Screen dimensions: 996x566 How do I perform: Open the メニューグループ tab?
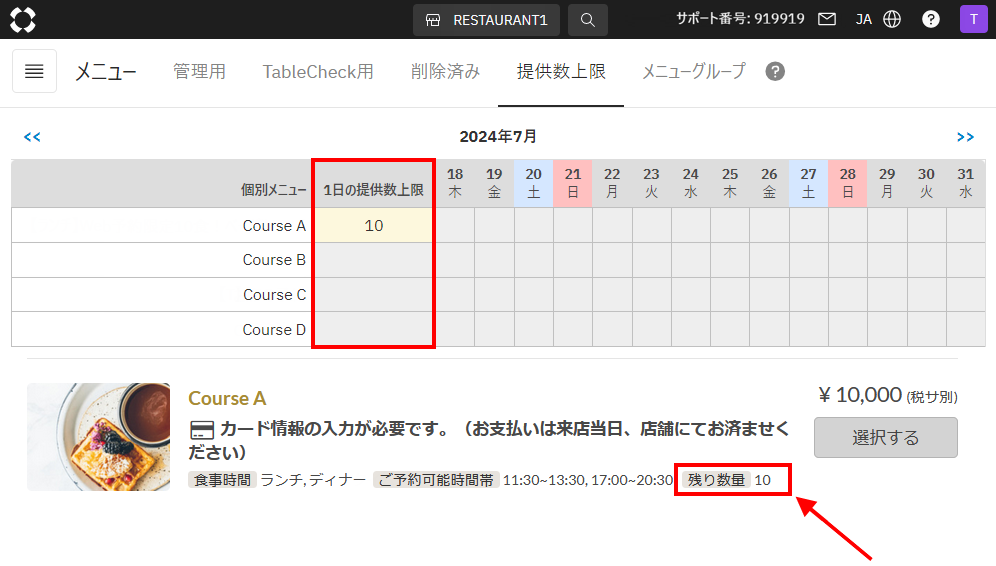pos(694,71)
